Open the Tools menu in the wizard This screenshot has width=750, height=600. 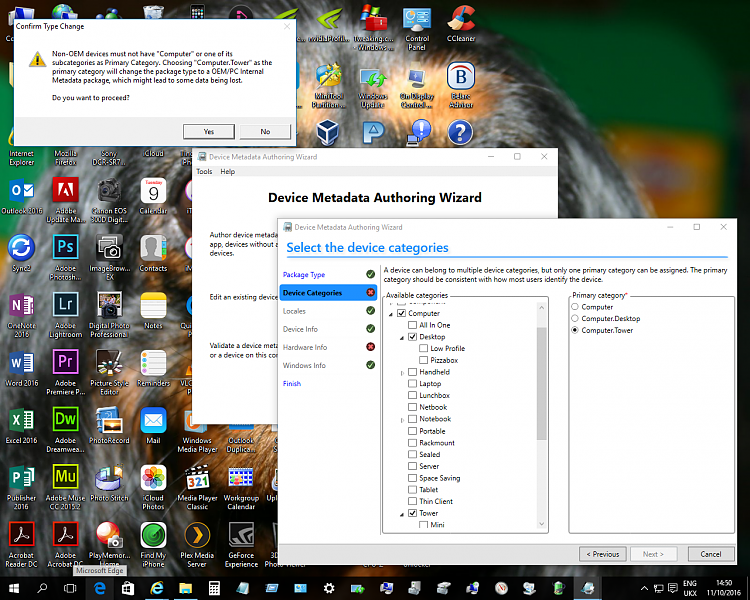point(204,172)
